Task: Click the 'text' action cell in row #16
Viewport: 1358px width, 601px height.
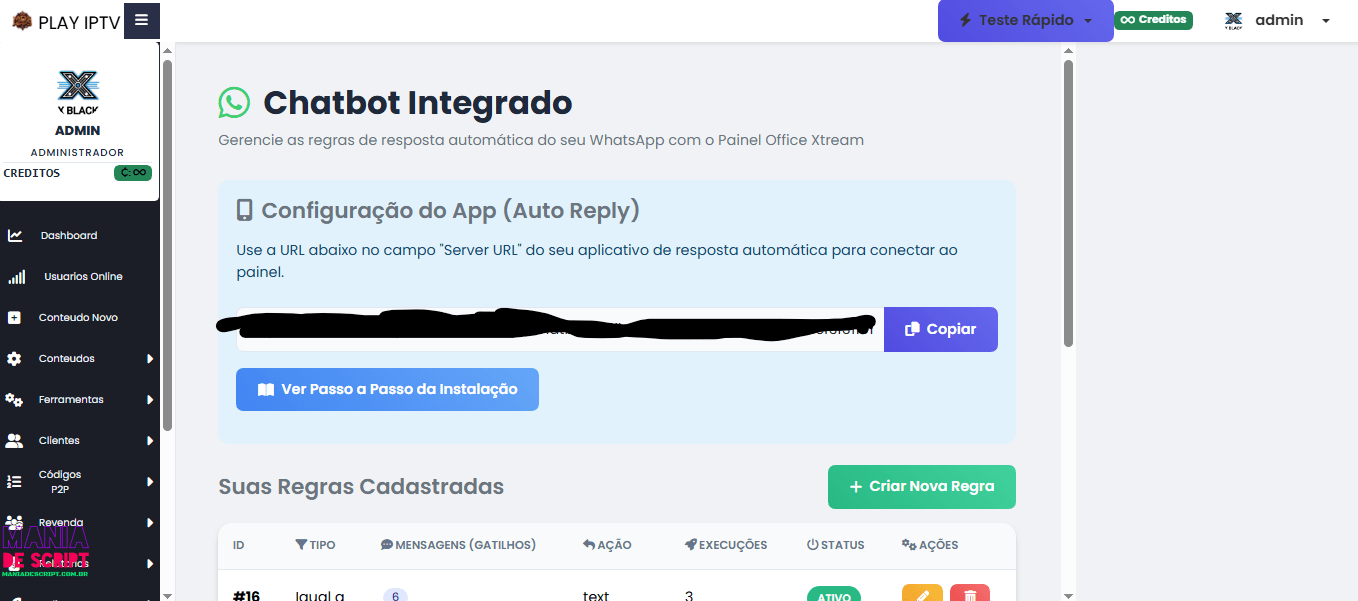Action: (596, 596)
